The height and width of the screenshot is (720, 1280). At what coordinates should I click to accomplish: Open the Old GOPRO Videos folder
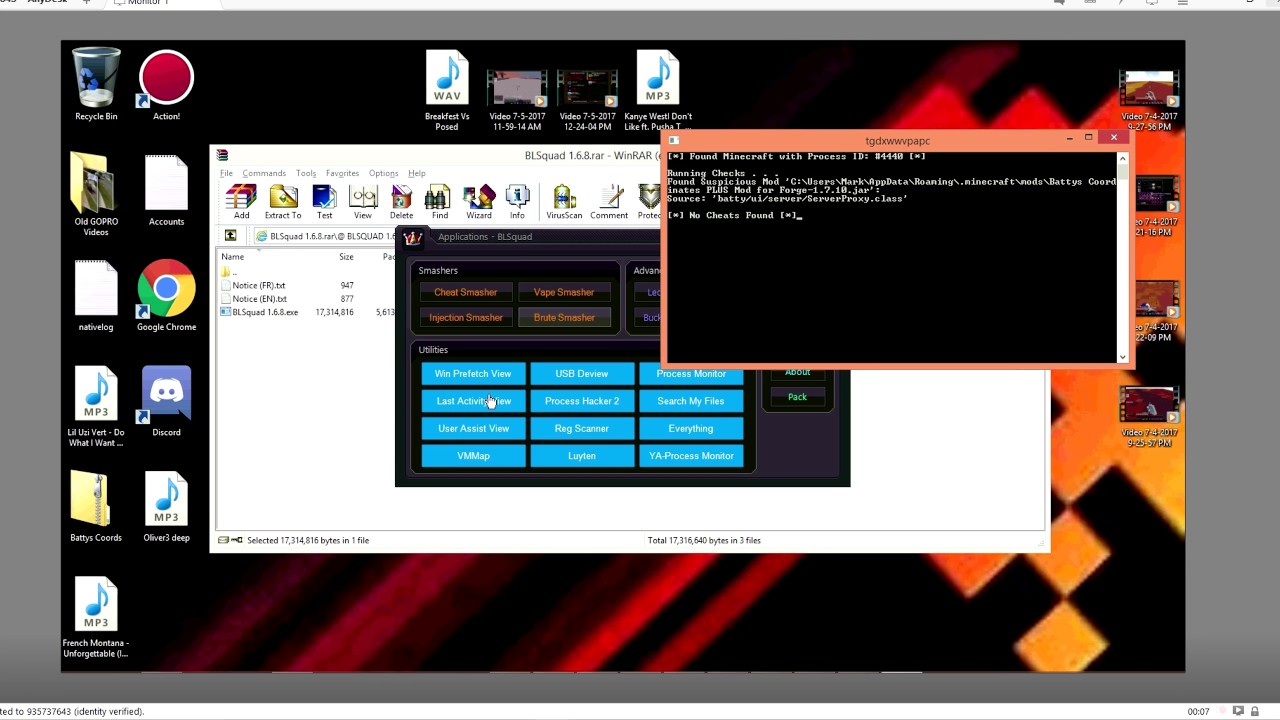coord(96,195)
